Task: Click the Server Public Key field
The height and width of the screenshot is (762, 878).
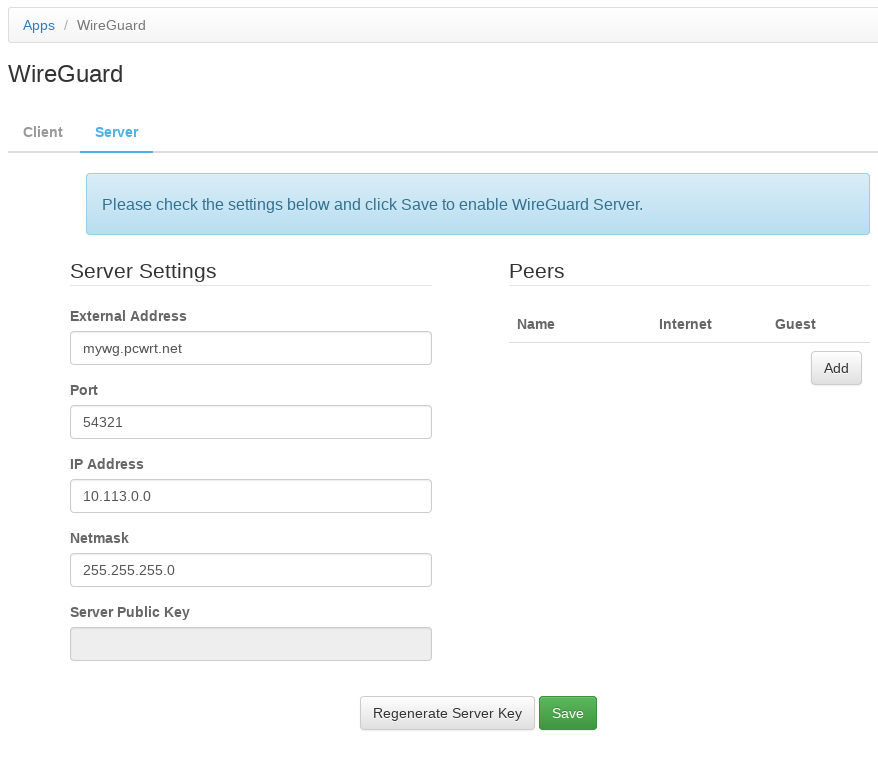Action: click(x=250, y=644)
